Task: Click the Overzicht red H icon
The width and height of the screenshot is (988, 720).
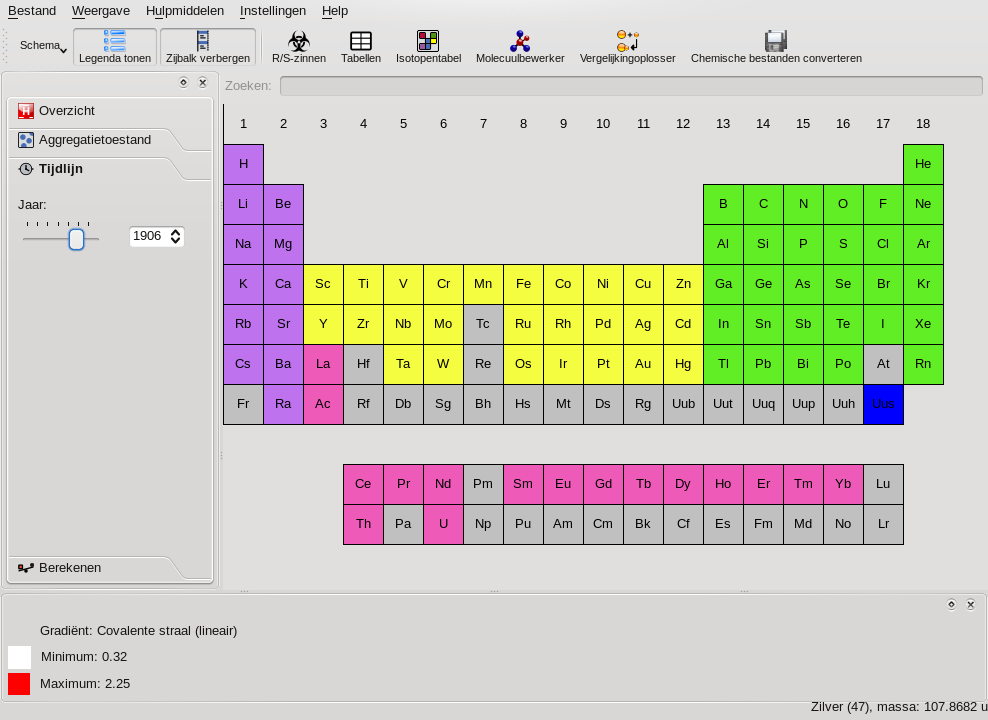Action: click(x=26, y=111)
